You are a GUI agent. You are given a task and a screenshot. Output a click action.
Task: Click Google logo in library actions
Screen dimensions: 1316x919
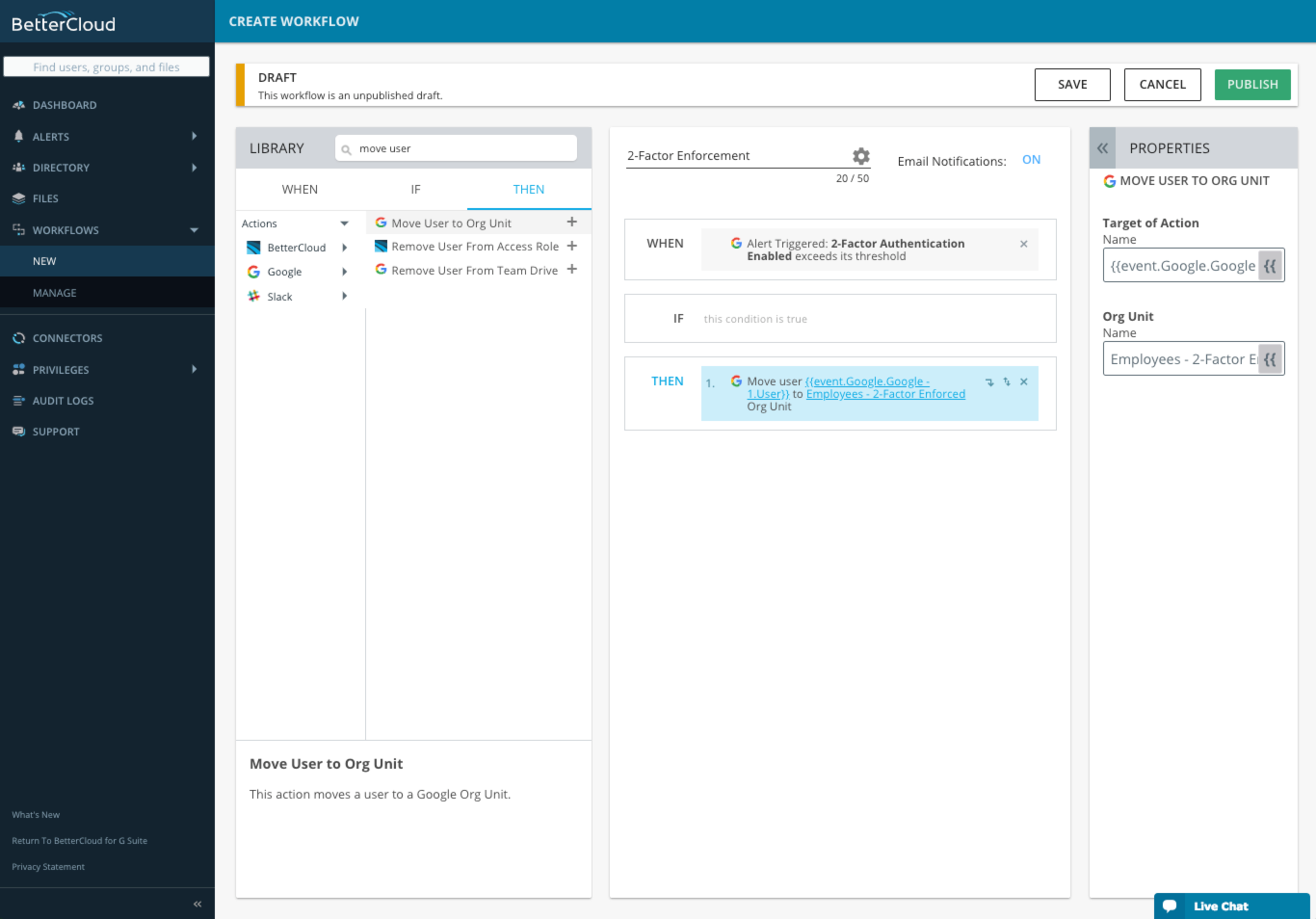253,272
